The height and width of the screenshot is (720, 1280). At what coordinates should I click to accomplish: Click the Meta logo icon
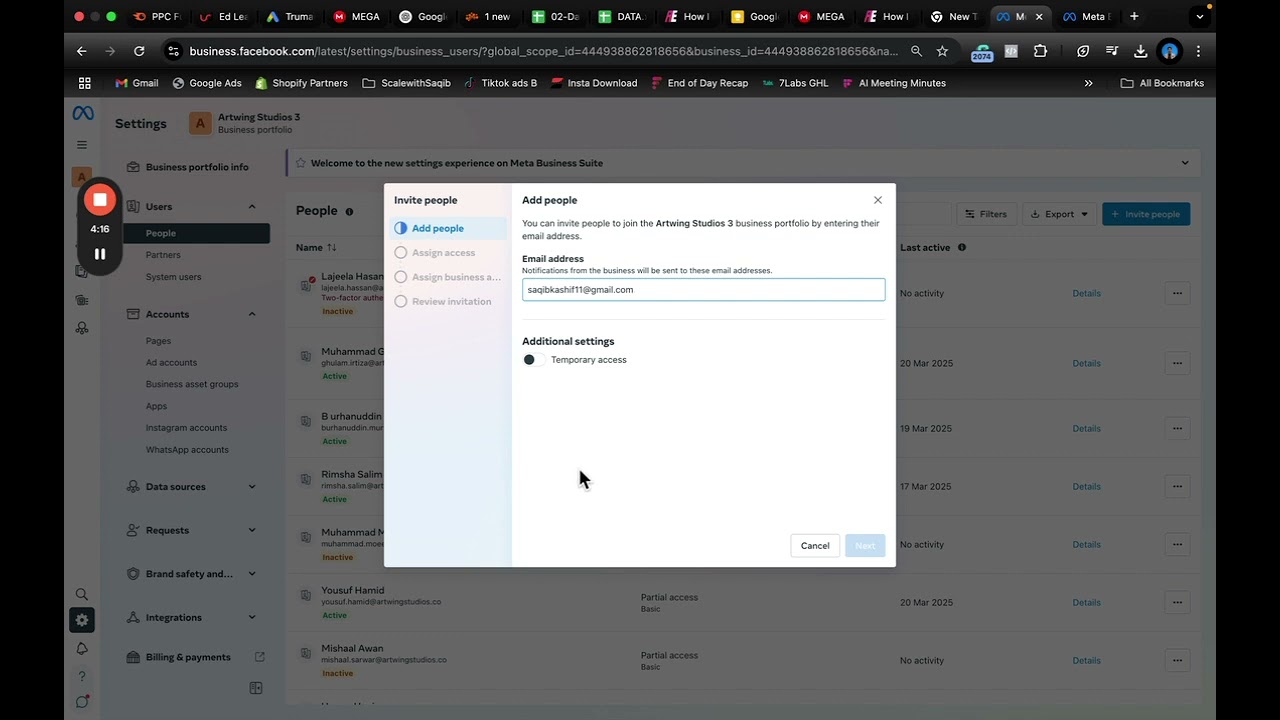click(x=82, y=114)
